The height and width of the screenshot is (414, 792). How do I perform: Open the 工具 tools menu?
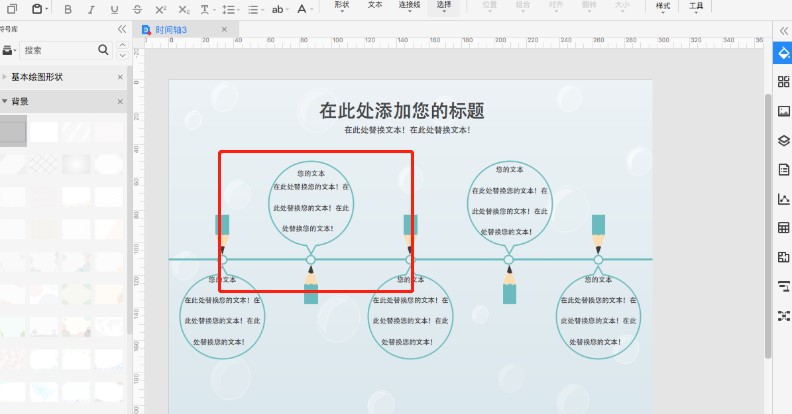coord(696,7)
